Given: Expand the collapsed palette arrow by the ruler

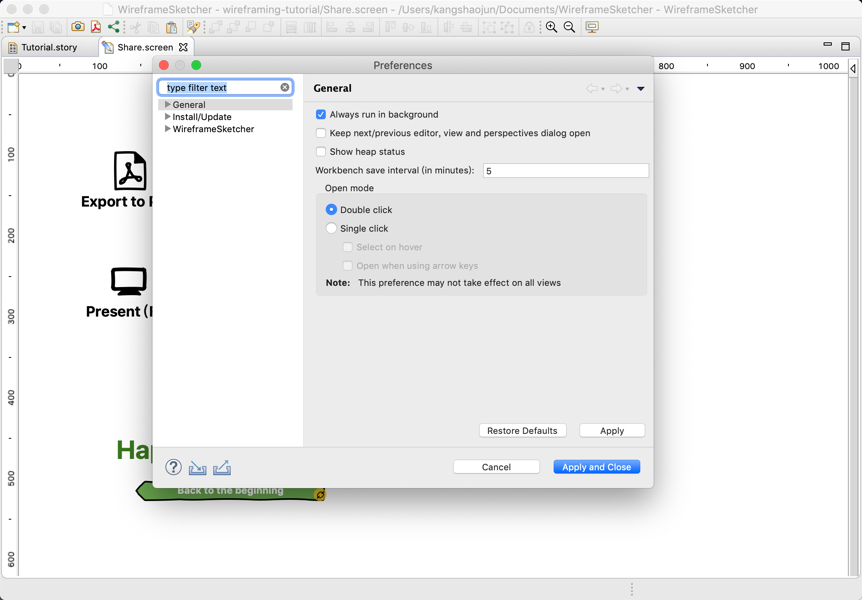Looking at the screenshot, I should coord(853,69).
